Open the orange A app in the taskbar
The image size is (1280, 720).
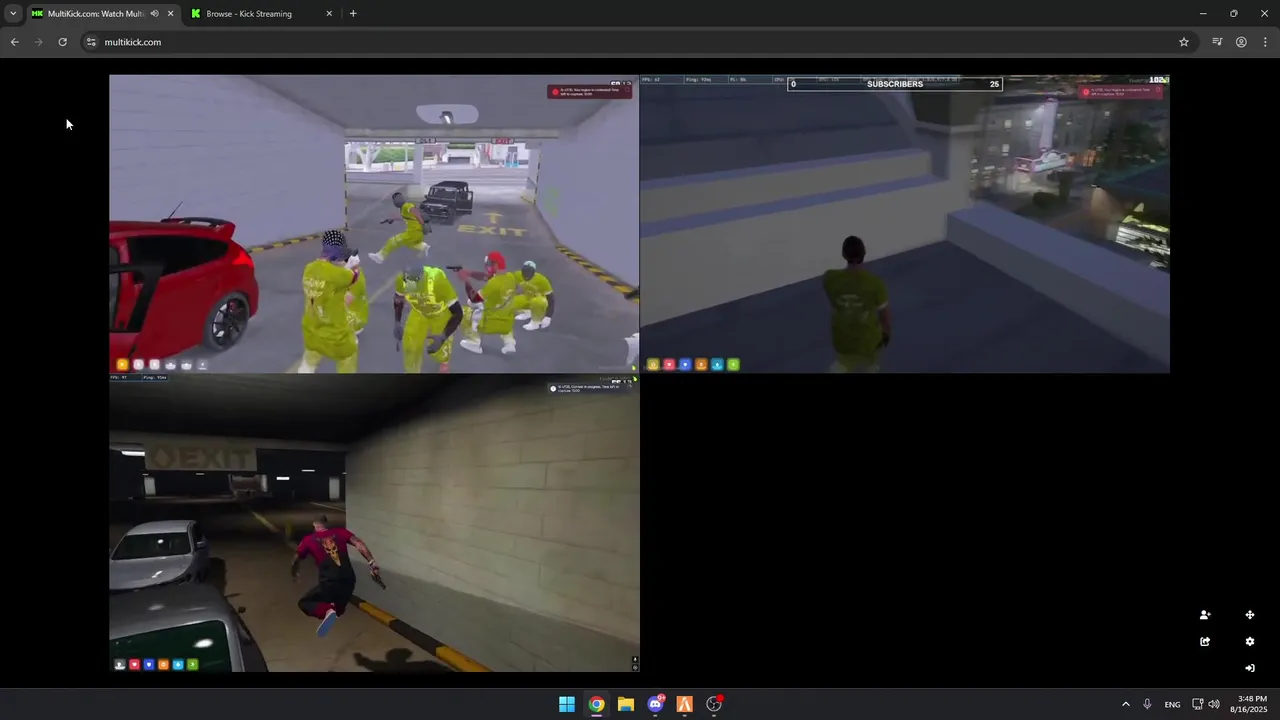[x=685, y=704]
